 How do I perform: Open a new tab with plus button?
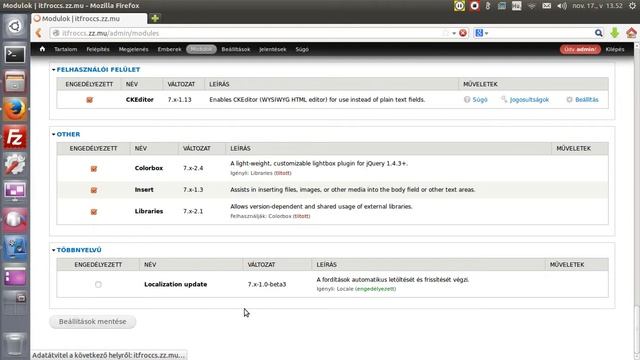[155, 18]
